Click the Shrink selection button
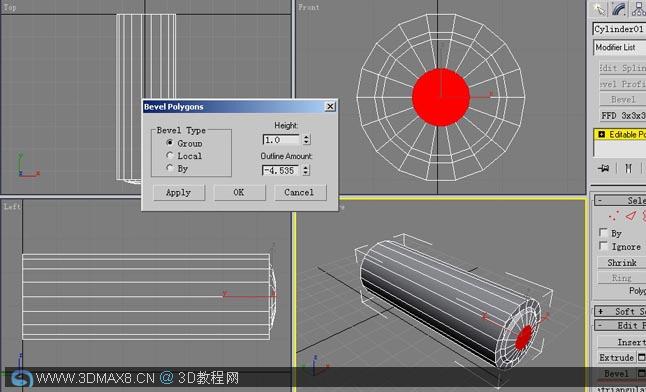 pos(622,263)
